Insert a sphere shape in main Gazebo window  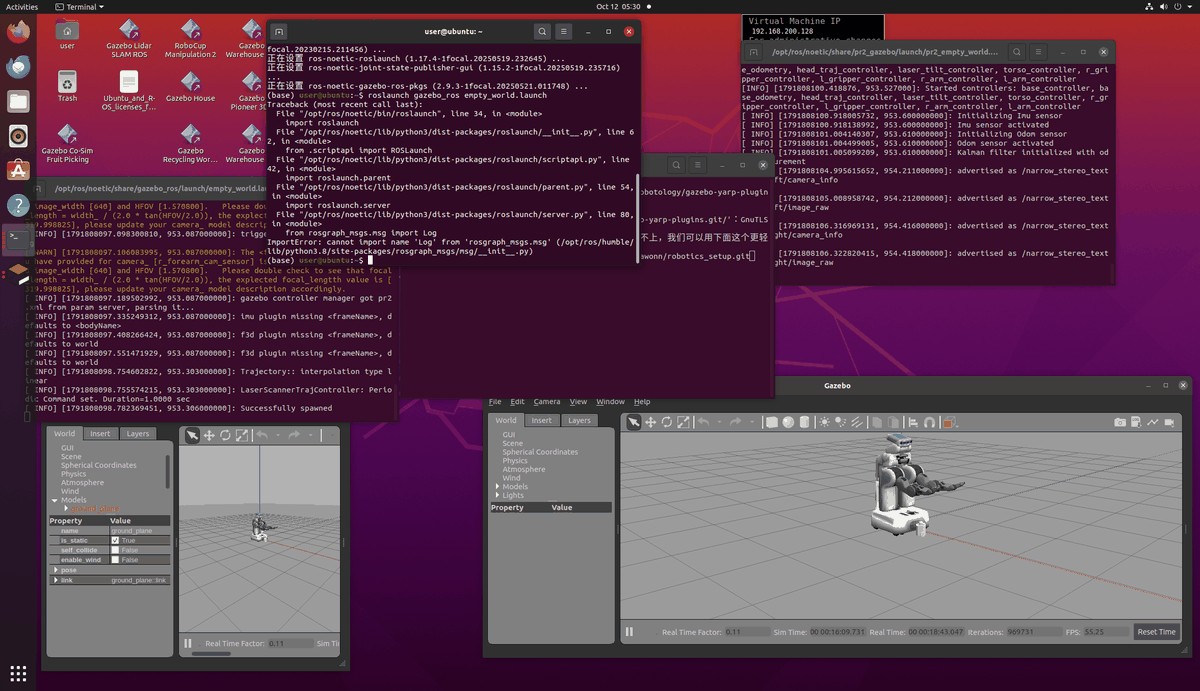coord(788,422)
